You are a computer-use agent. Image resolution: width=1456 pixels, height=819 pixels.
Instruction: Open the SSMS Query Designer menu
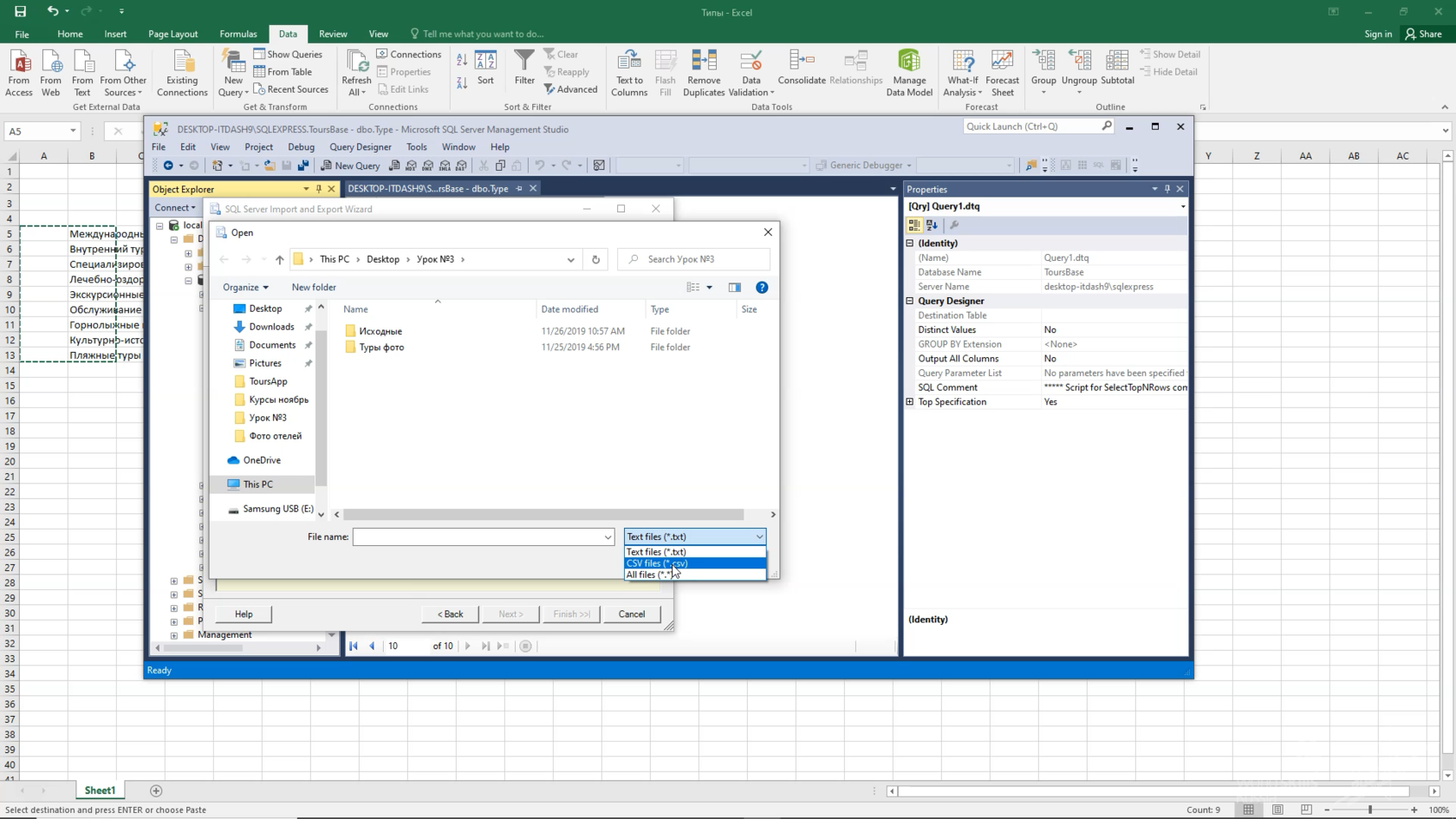point(360,147)
